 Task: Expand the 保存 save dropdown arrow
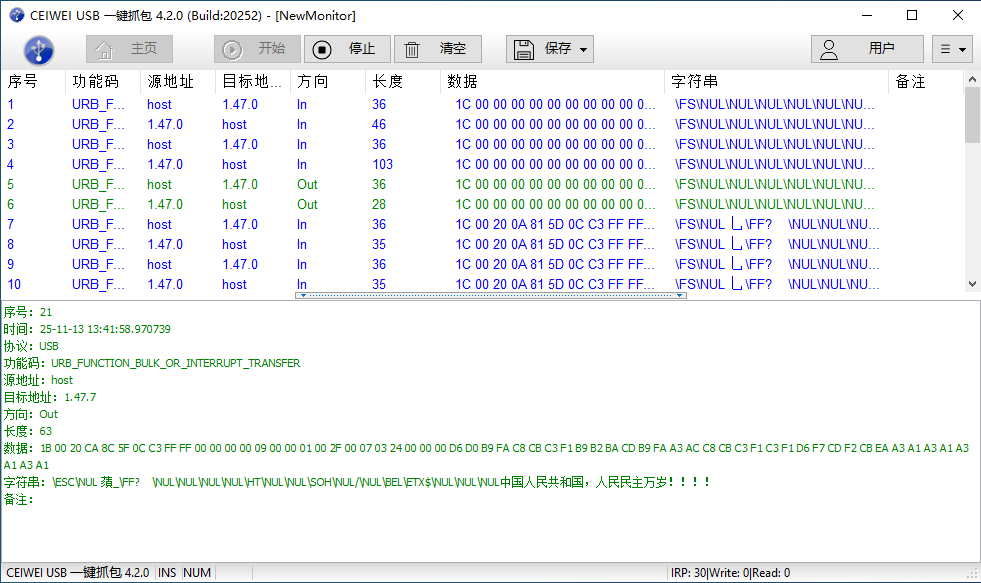coord(583,49)
